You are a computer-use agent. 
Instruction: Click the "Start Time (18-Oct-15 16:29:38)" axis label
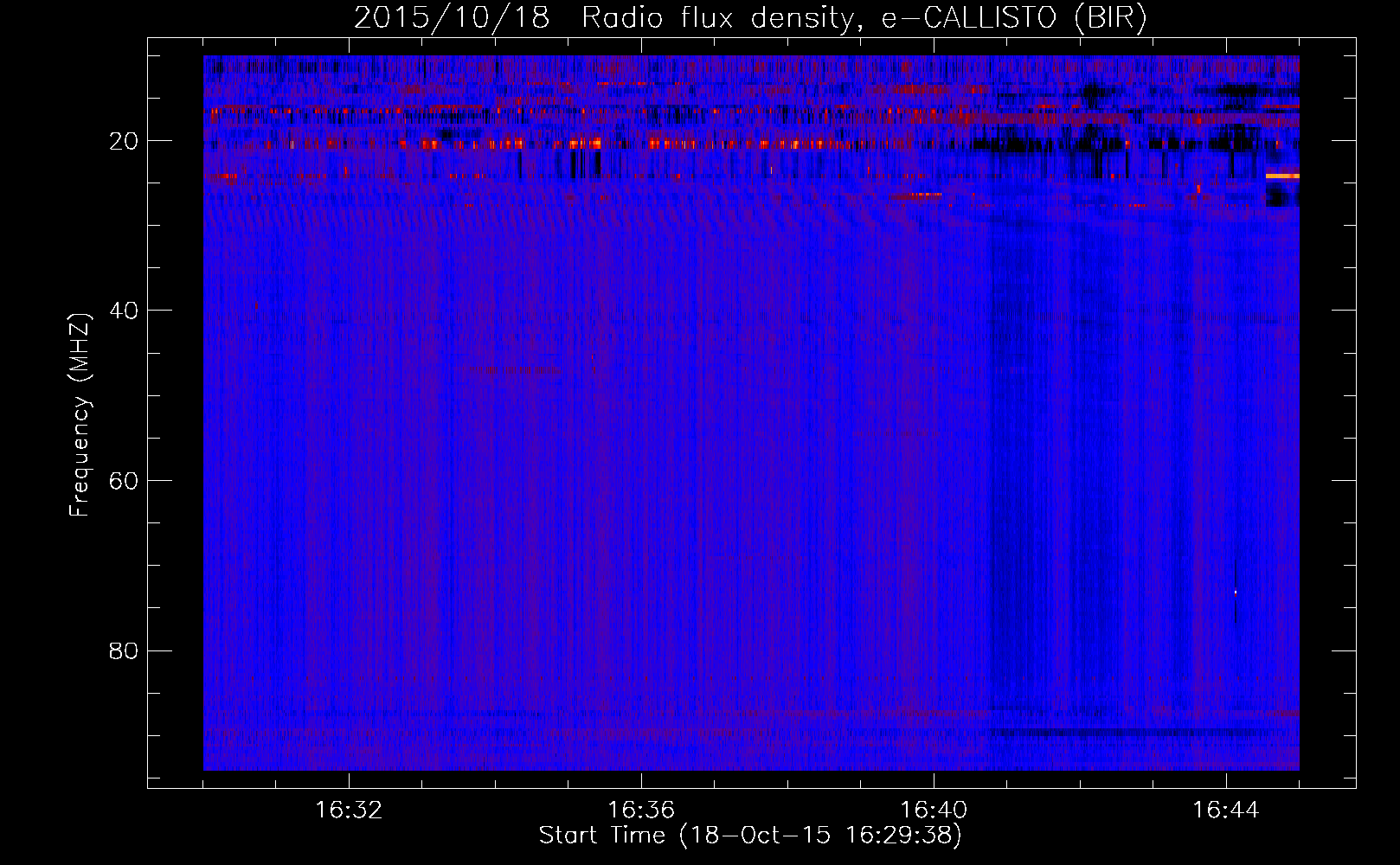pyautogui.click(x=750, y=835)
